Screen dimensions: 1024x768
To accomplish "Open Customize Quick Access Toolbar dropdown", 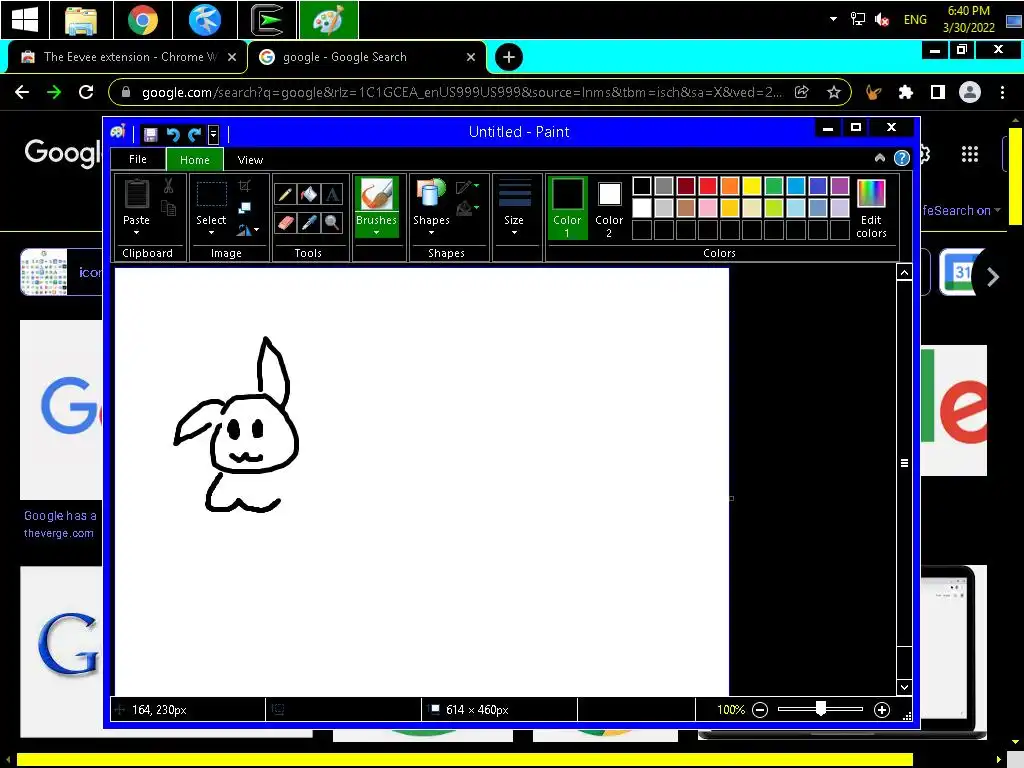I will pyautogui.click(x=213, y=135).
